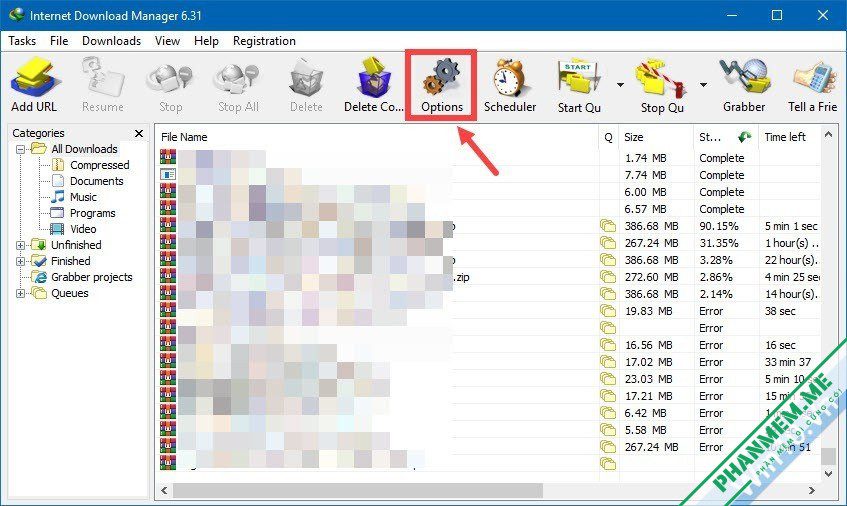847x506 pixels.
Task: Click the 31.35% status cell
Action: 718,243
